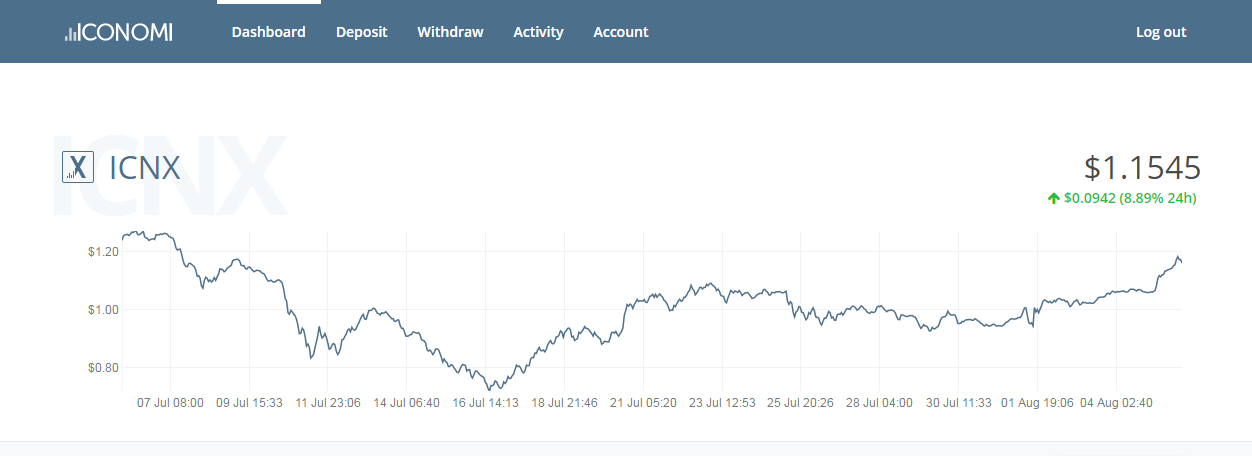The width and height of the screenshot is (1252, 456).
Task: Click the ICONOMI logo in header
Action: point(118,32)
